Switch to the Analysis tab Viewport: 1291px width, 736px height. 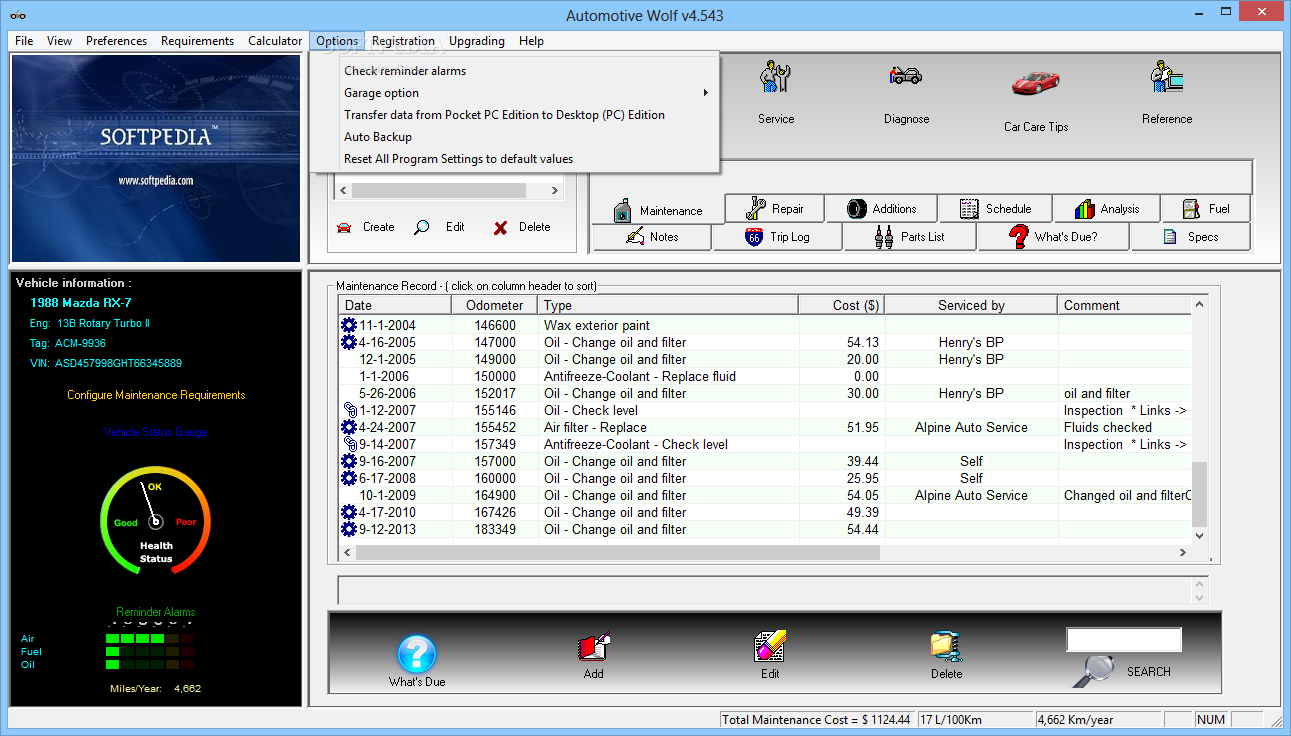1106,208
